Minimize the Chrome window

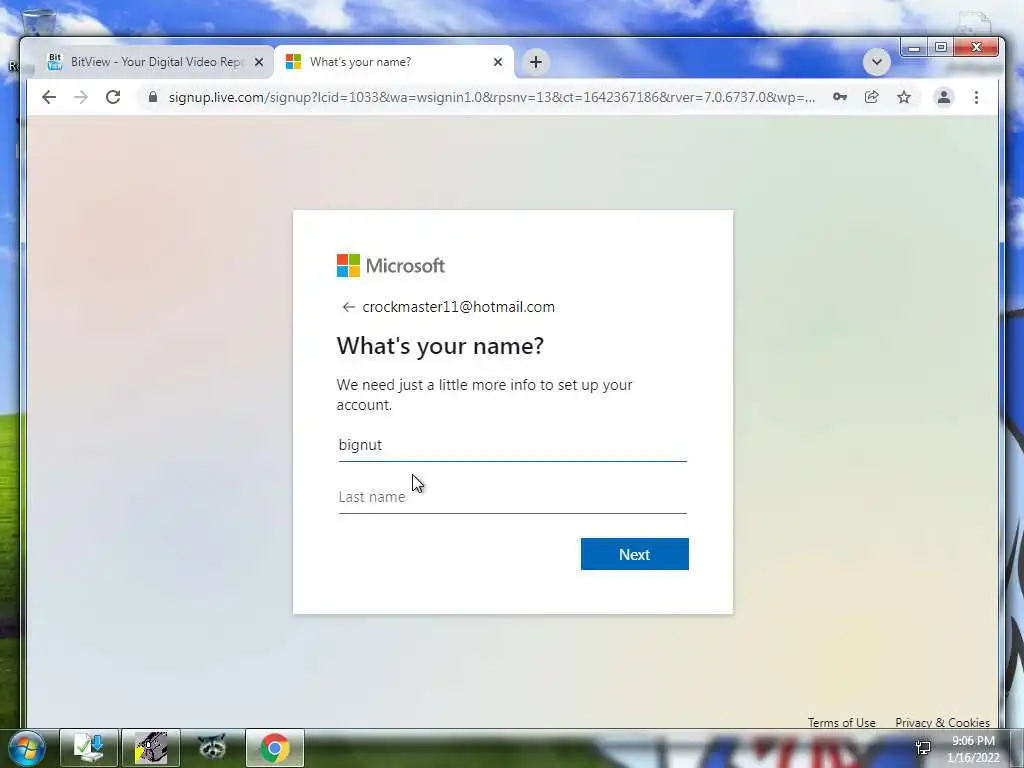[914, 48]
